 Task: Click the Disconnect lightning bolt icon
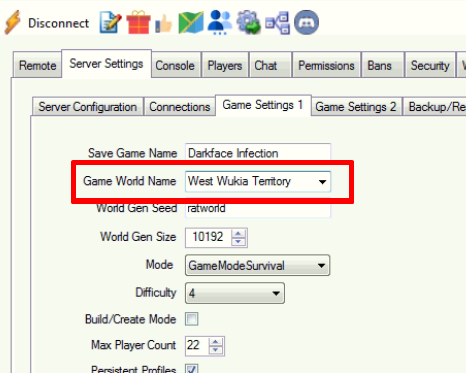coord(13,23)
